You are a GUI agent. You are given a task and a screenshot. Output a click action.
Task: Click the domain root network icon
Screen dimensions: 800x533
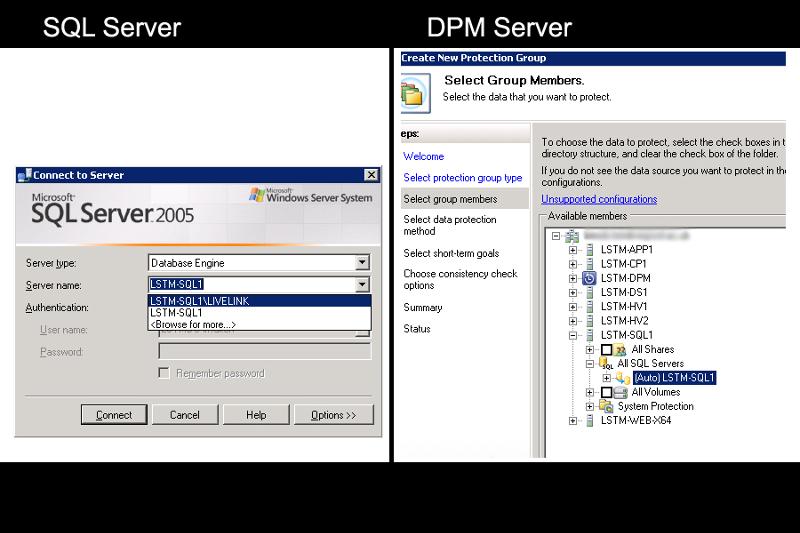572,236
